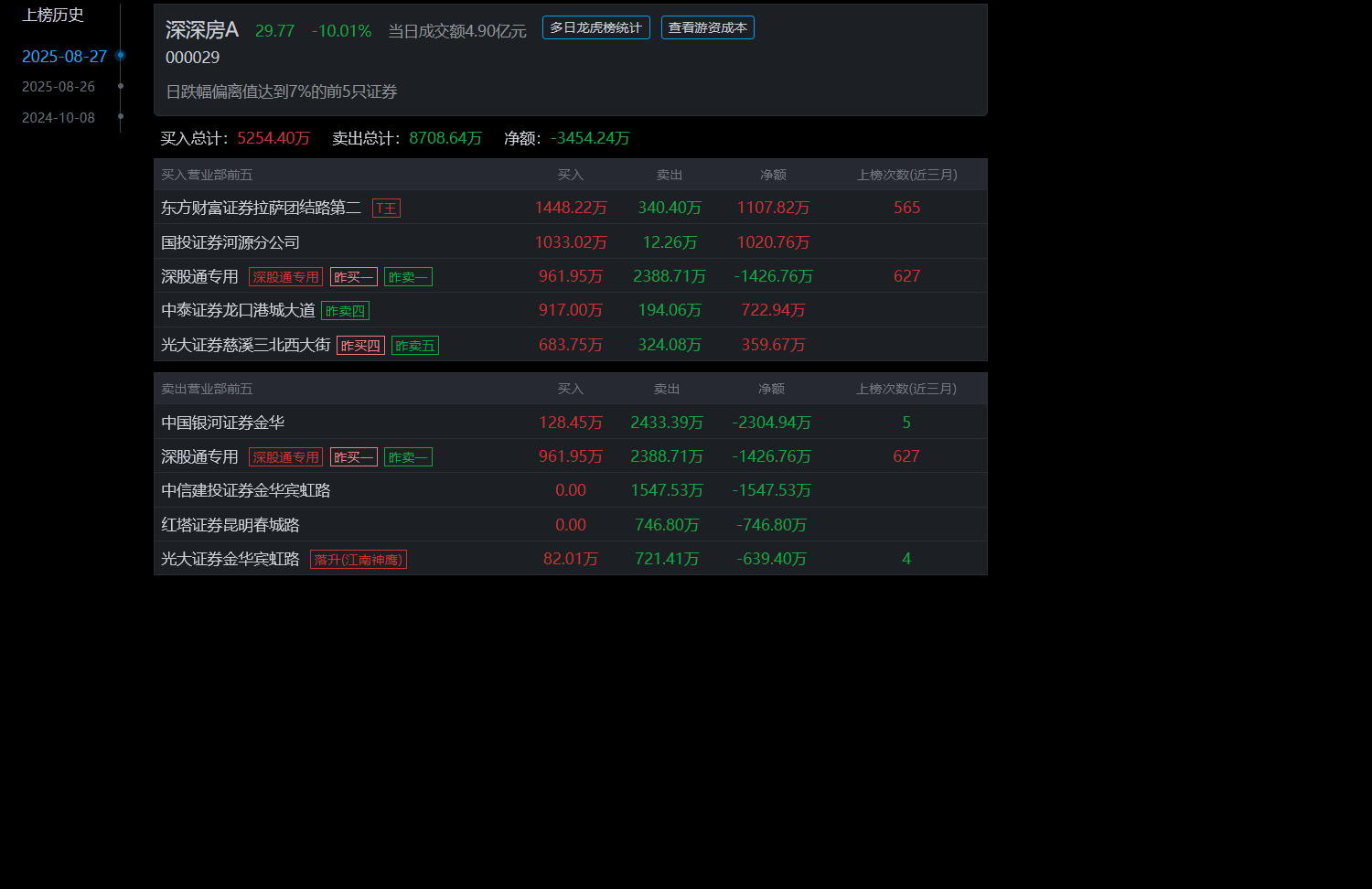Open 红塔证券昆明春城路 broker row
This screenshot has height=889, width=1372.
coord(570,525)
